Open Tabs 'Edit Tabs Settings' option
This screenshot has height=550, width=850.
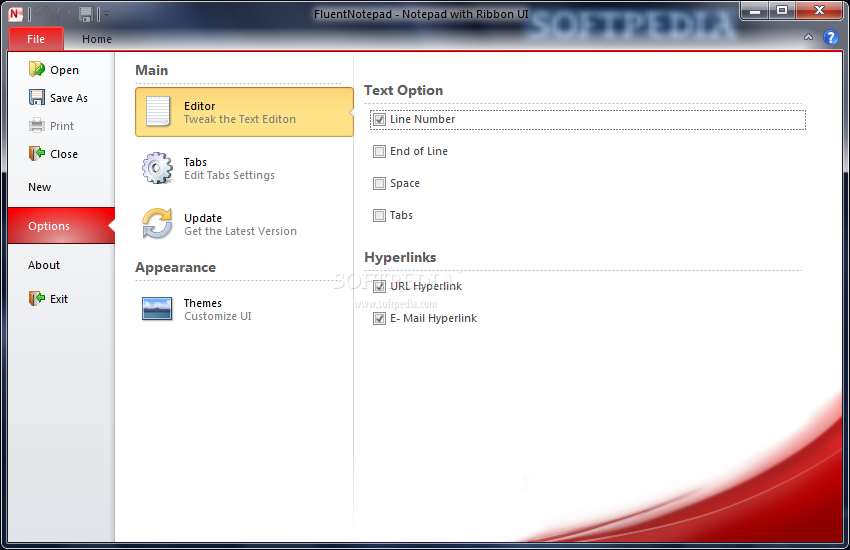pos(244,168)
